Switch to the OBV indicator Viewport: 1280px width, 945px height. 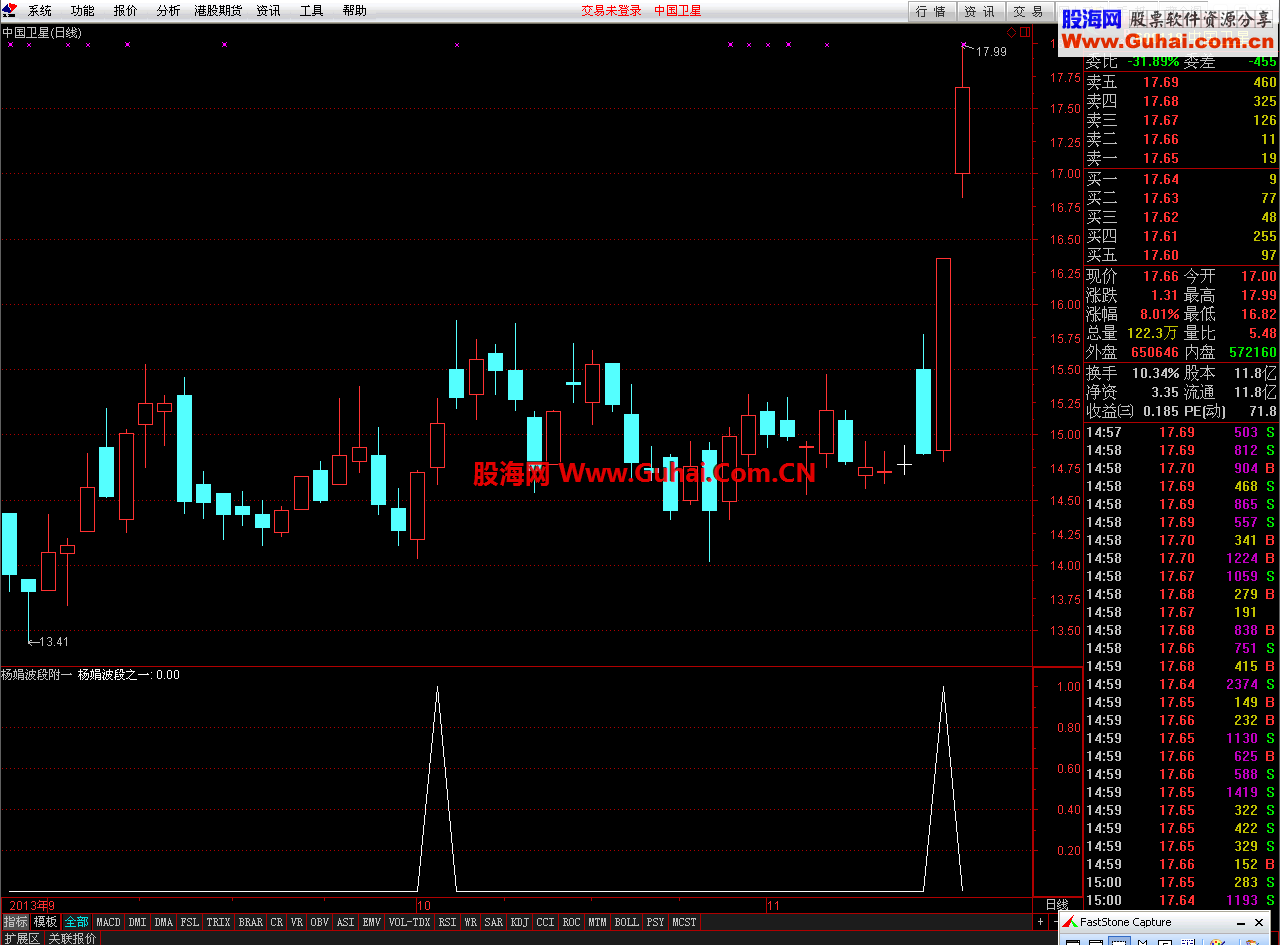(320, 922)
